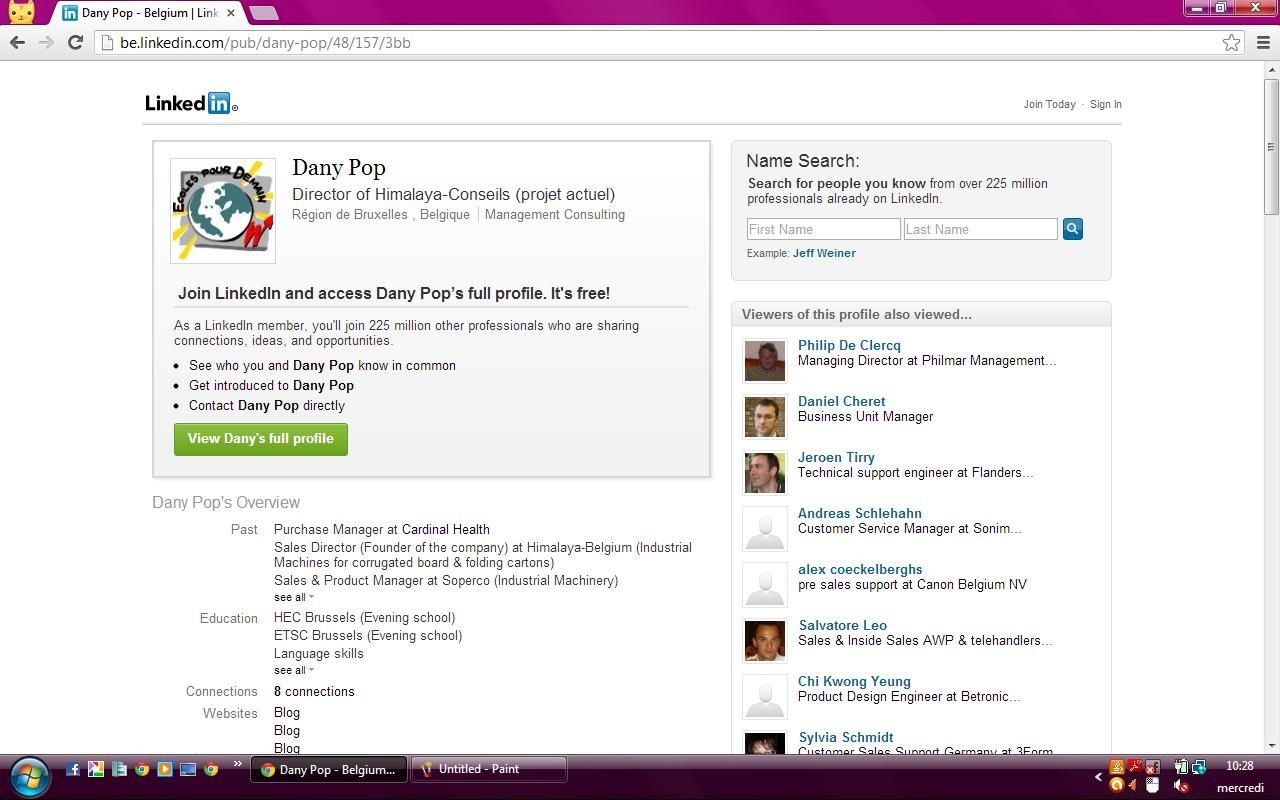Show hidden system tray icons arrow
This screenshot has height=800, width=1280.
(x=1099, y=777)
